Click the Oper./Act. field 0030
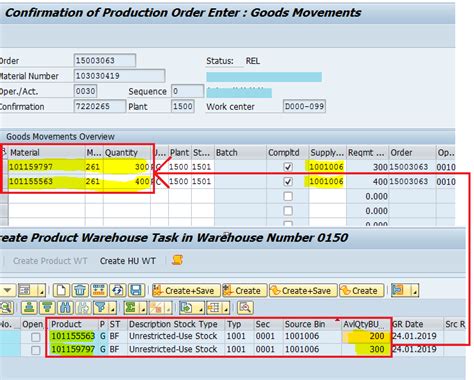474x380 pixels. [85, 91]
